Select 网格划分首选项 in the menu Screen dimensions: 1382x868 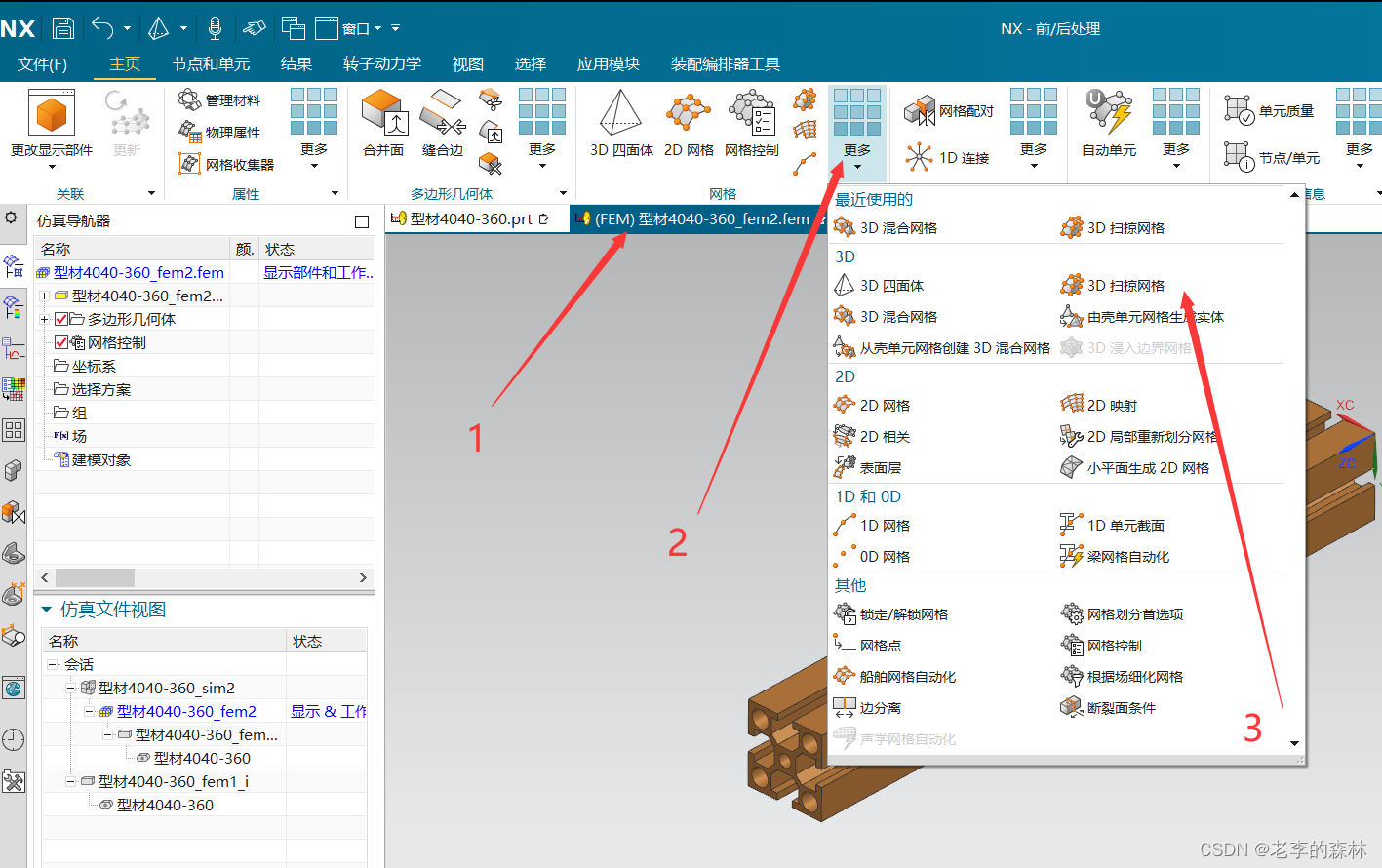pyautogui.click(x=1122, y=614)
